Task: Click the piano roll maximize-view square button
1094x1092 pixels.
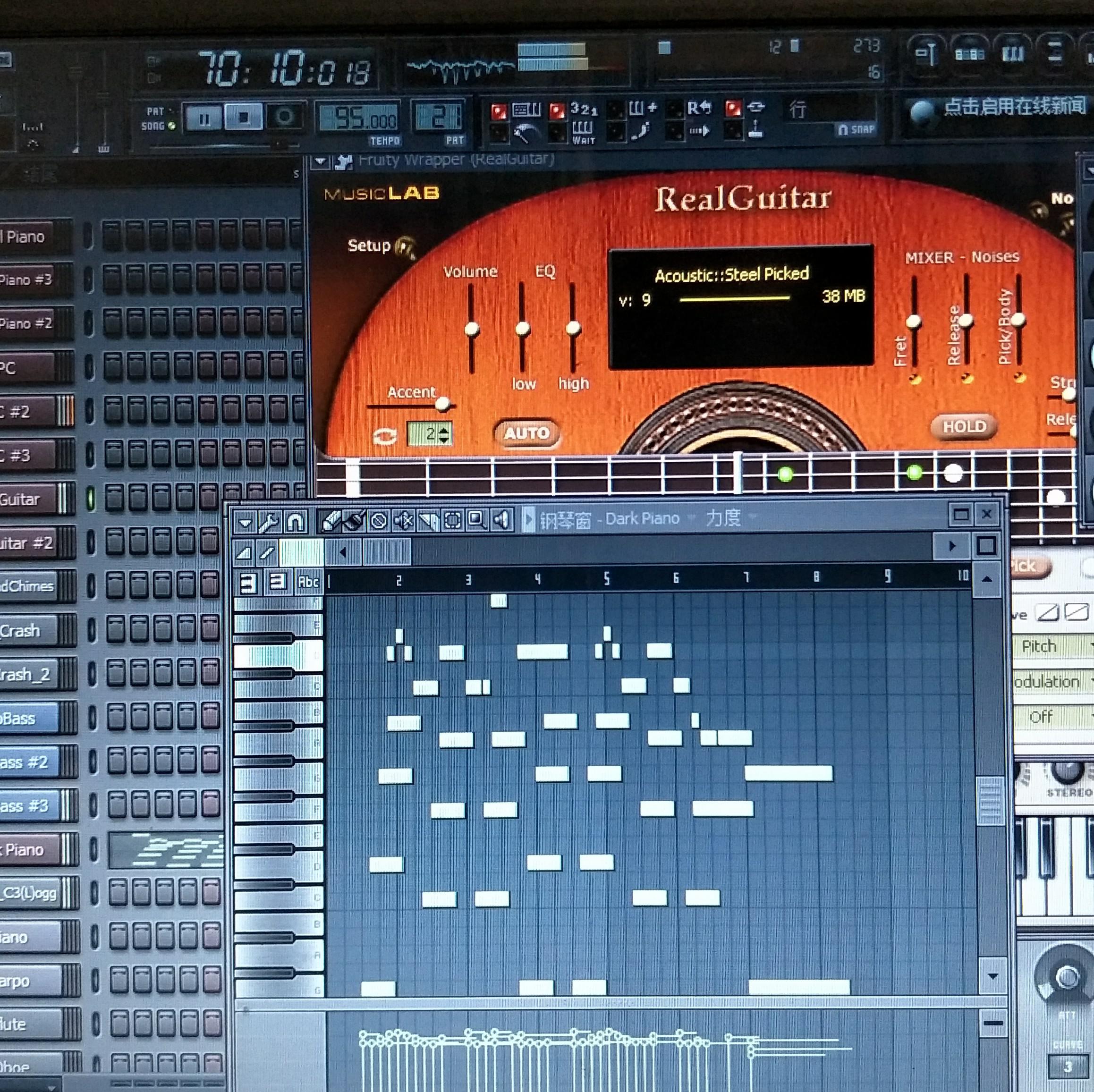Action: 986,546
